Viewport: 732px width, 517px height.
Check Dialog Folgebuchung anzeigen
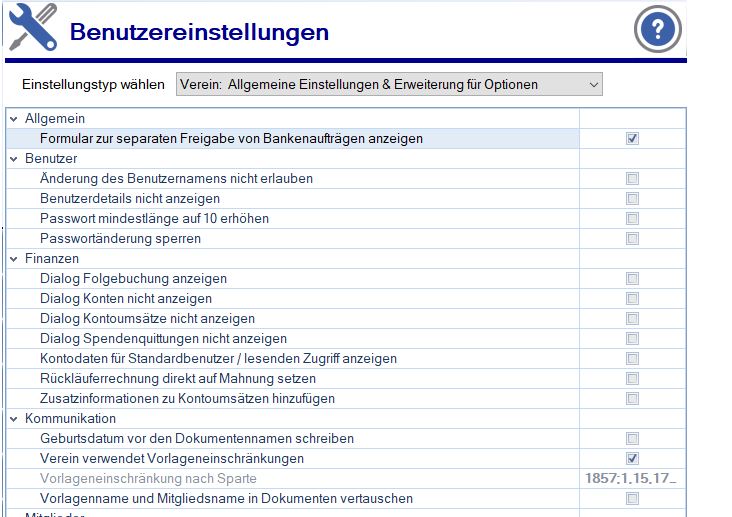pyautogui.click(x=632, y=279)
